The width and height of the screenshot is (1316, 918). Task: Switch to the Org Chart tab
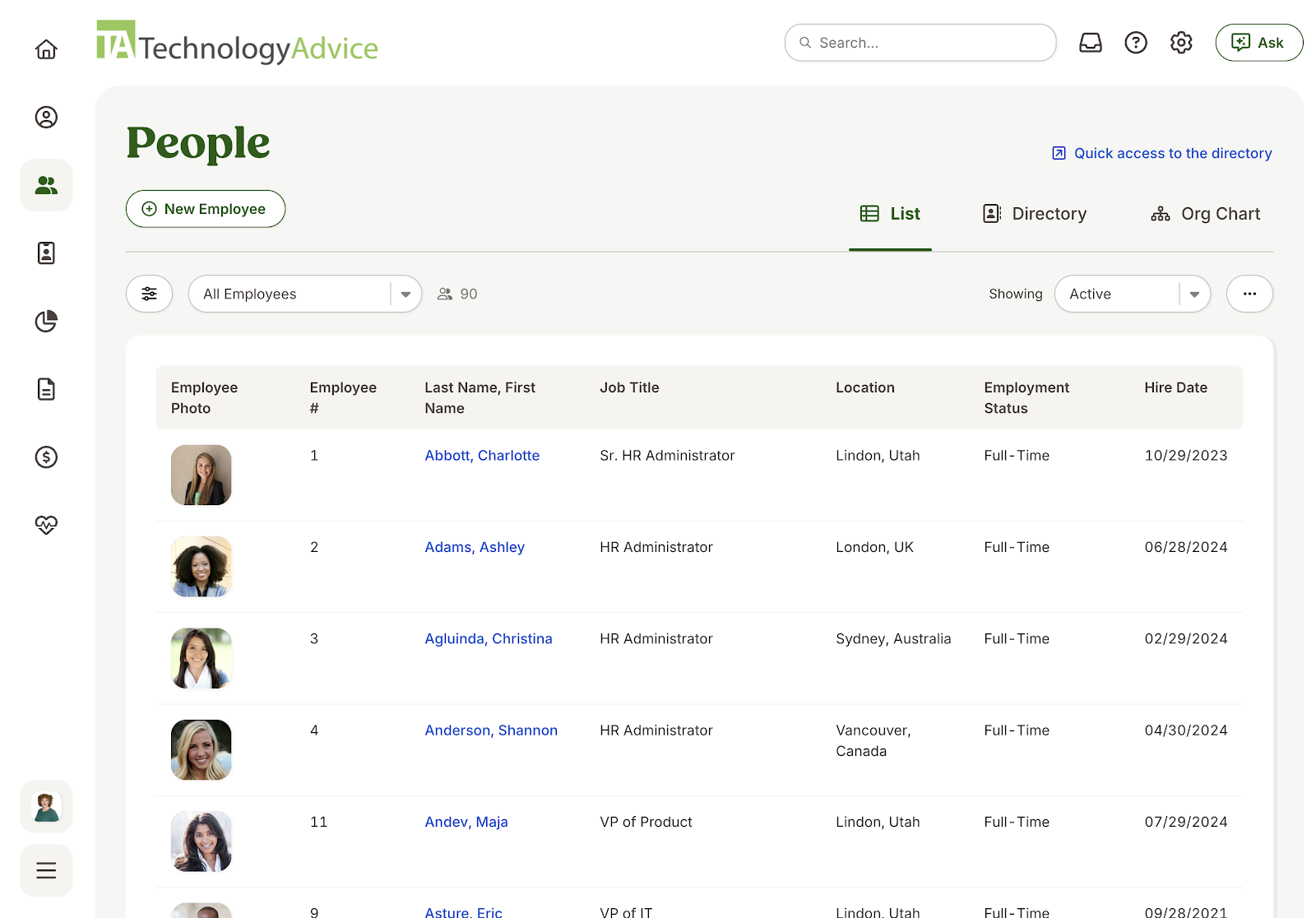pyautogui.click(x=1205, y=213)
